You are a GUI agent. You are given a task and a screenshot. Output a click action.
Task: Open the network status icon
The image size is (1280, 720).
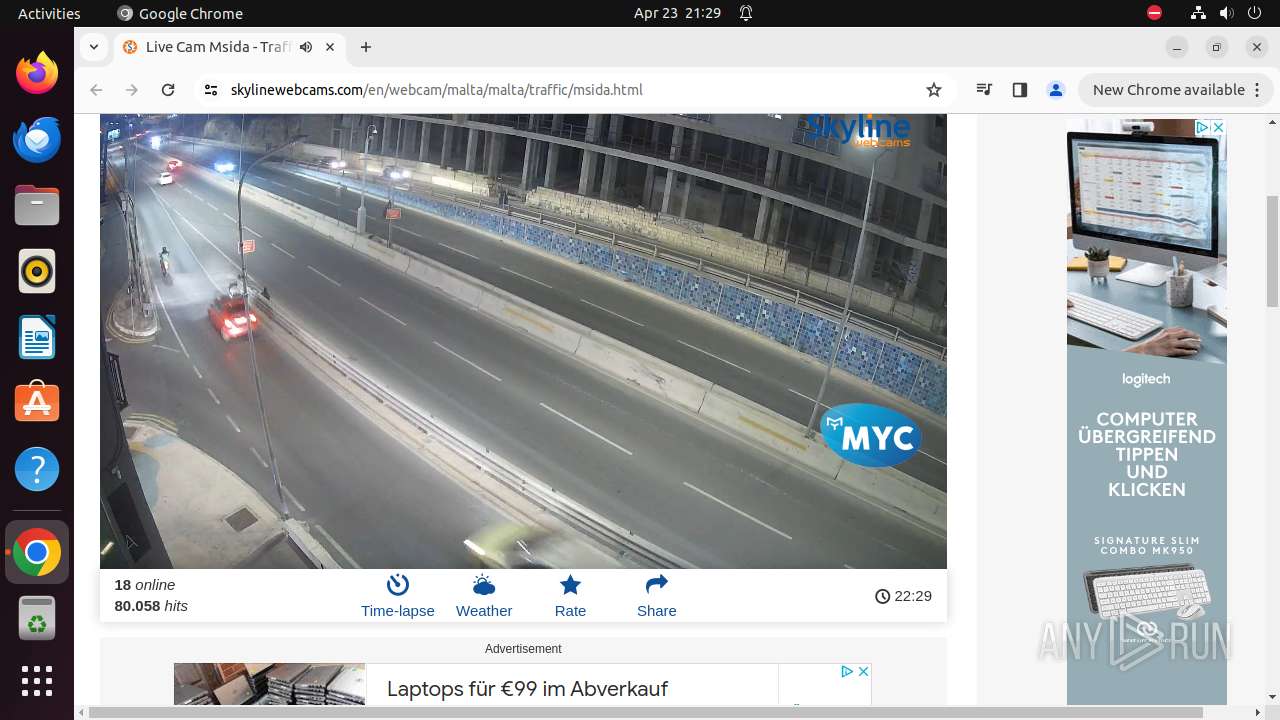[1198, 13]
